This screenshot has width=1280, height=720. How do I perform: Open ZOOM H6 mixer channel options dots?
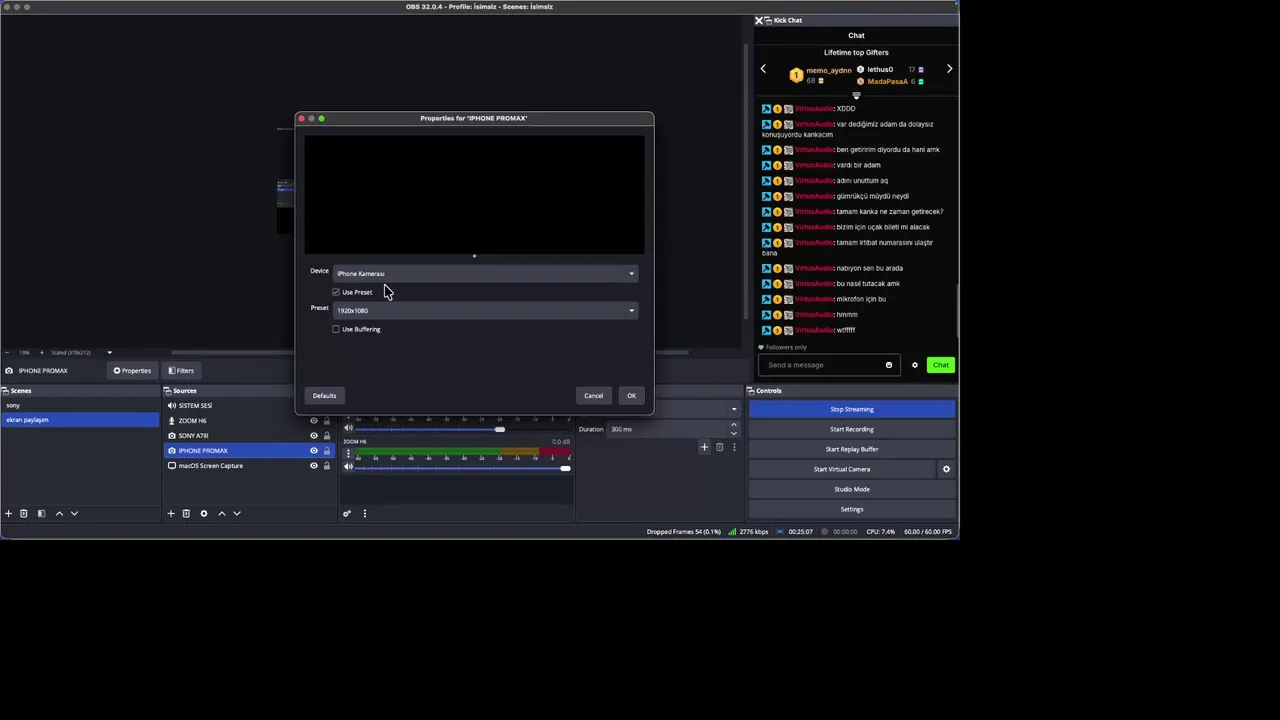[349, 453]
